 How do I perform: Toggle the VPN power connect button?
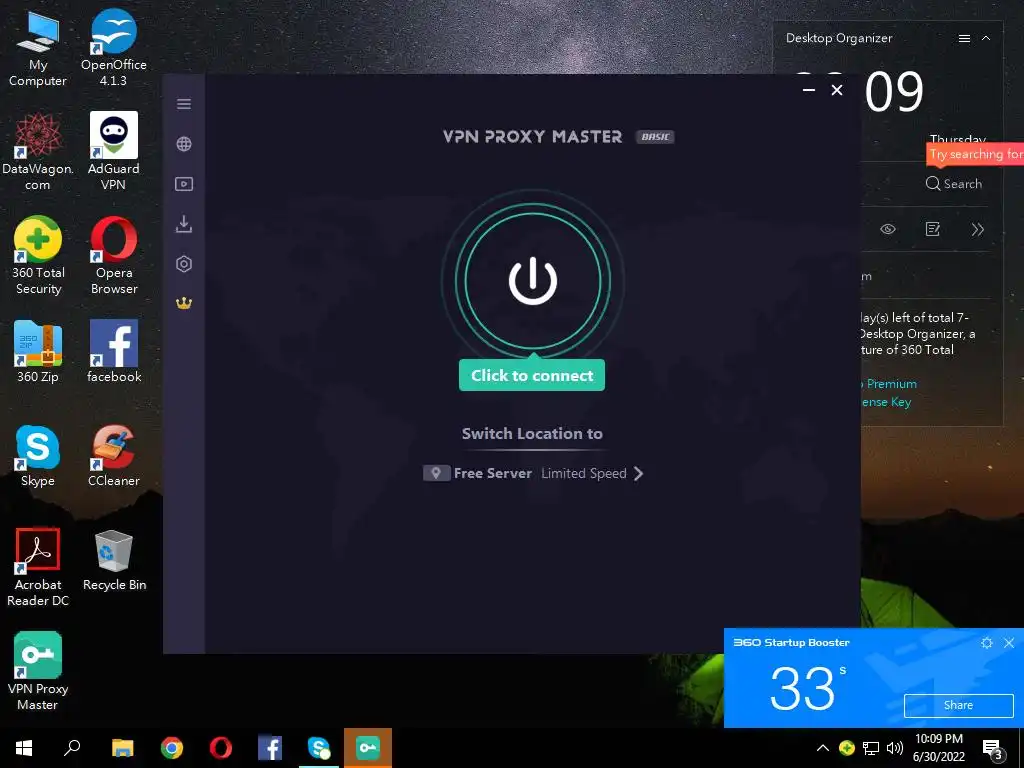(x=533, y=281)
